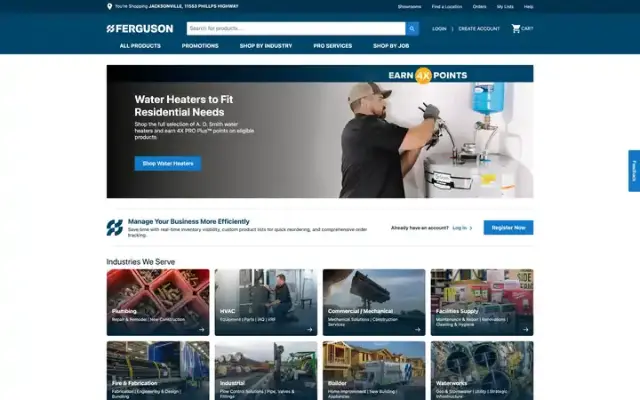Click the Help link

pyautogui.click(x=529, y=7)
